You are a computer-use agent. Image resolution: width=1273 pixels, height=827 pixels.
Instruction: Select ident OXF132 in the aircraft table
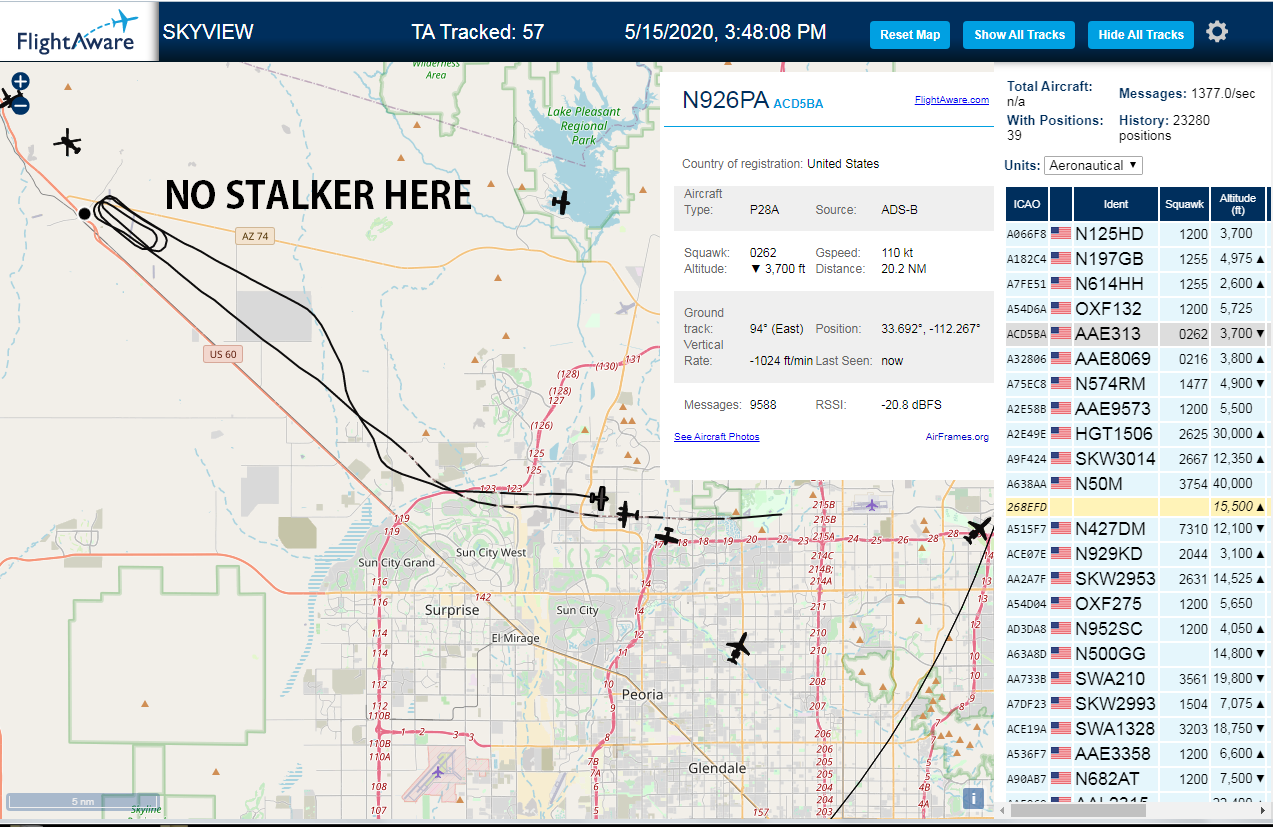1108,309
